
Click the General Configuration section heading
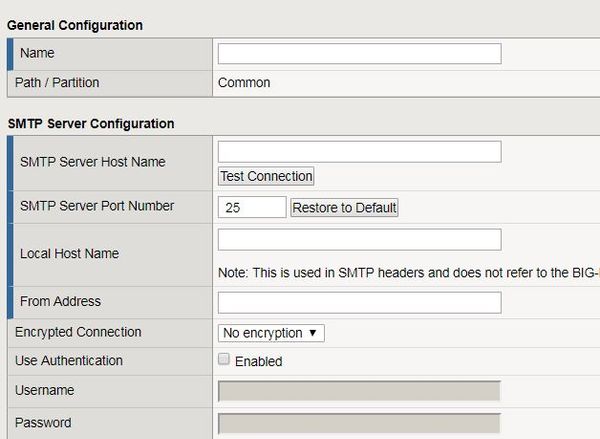(75, 25)
